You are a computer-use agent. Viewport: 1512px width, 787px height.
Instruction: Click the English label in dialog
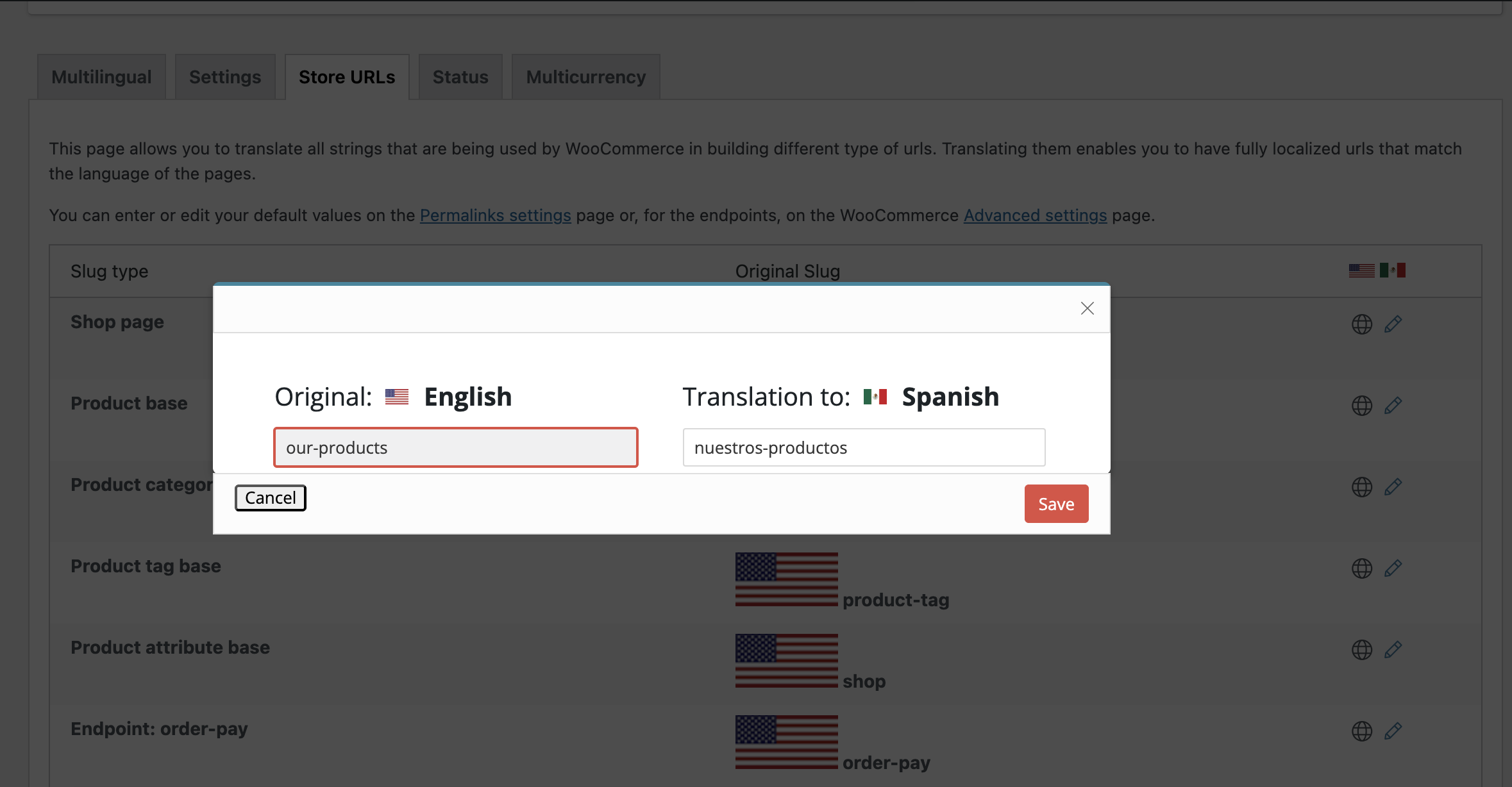pyautogui.click(x=468, y=397)
